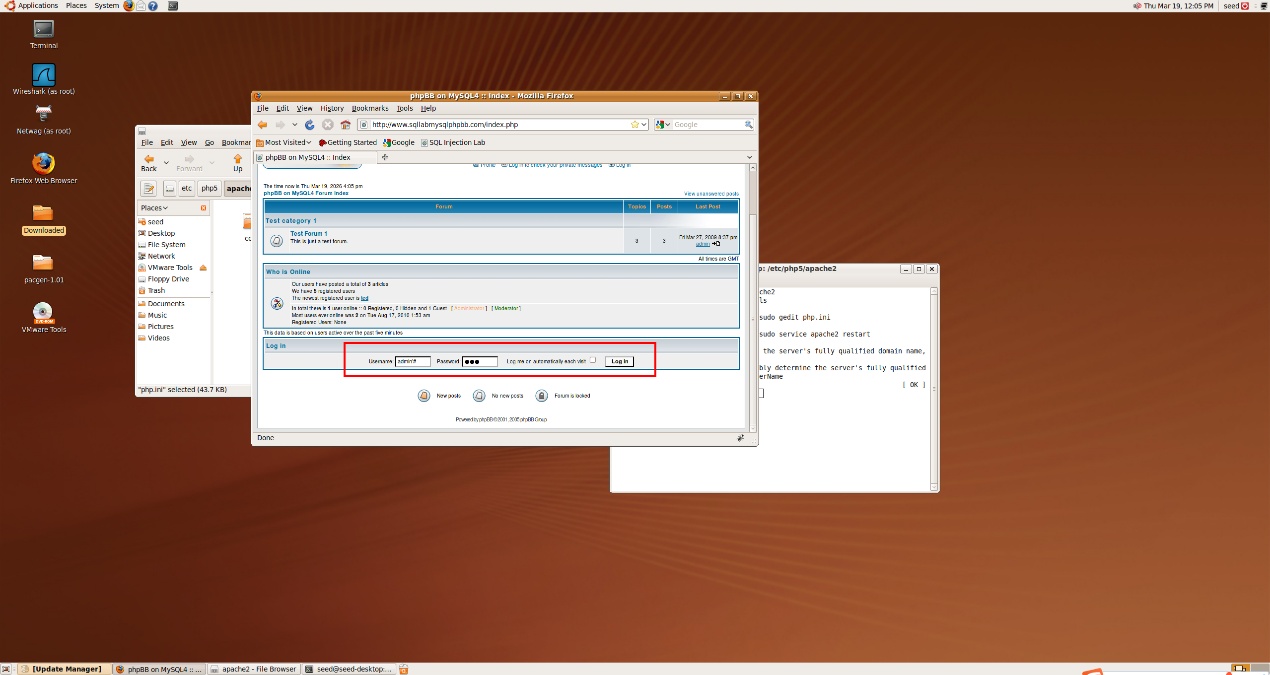This screenshot has width=1270, height=675.
Task: Click the Forum is locked padlock icon
Action: coord(541,395)
